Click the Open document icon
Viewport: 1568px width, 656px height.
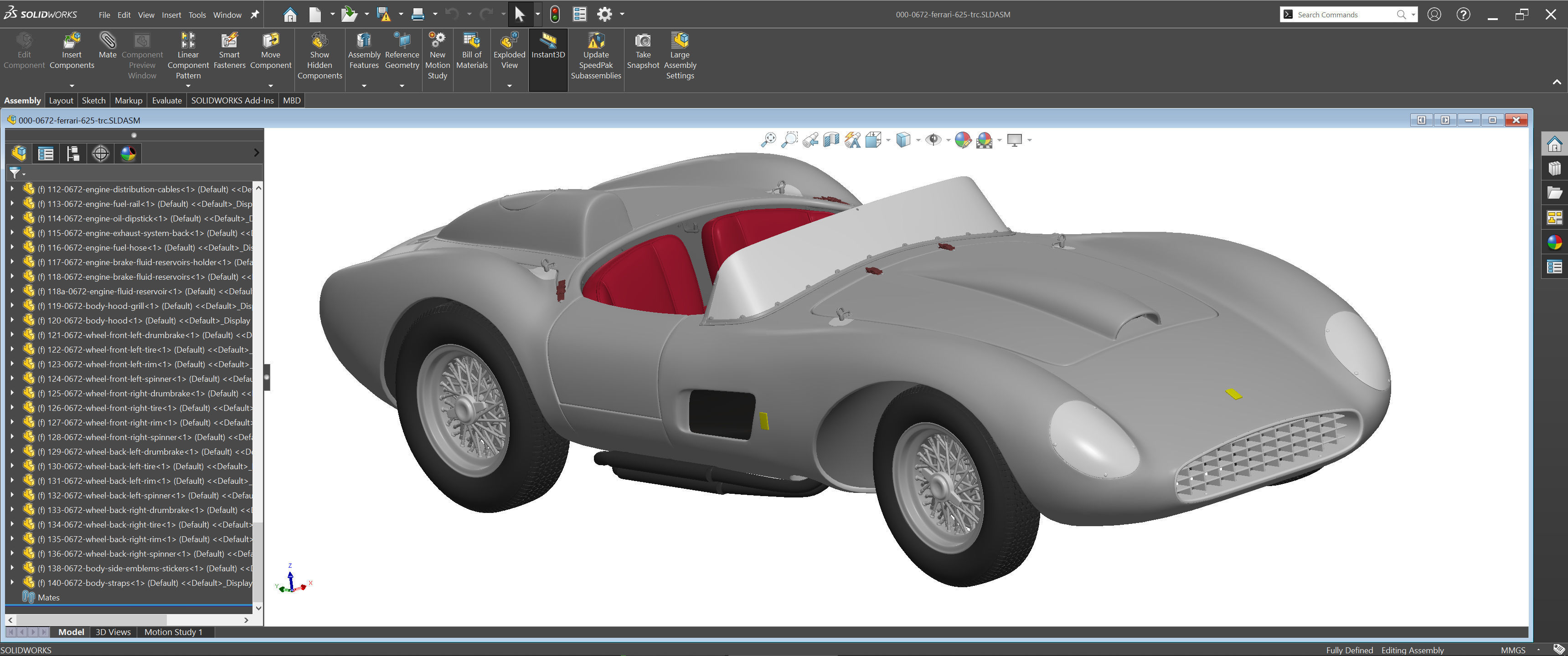(x=349, y=14)
